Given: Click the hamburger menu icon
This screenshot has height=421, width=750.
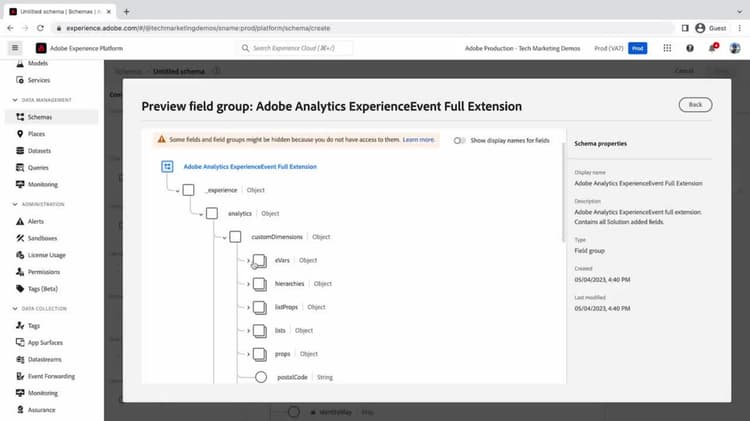Looking at the screenshot, I should pos(15,48).
